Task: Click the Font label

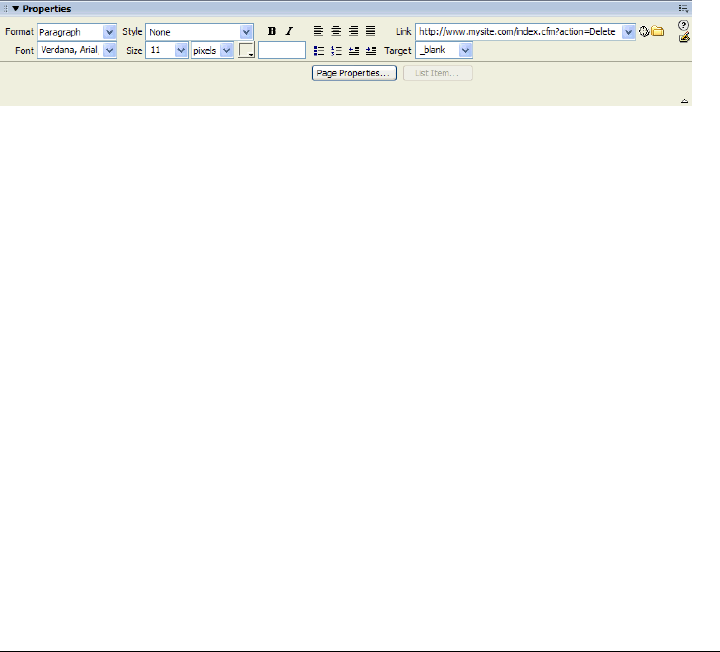Action: coord(24,51)
